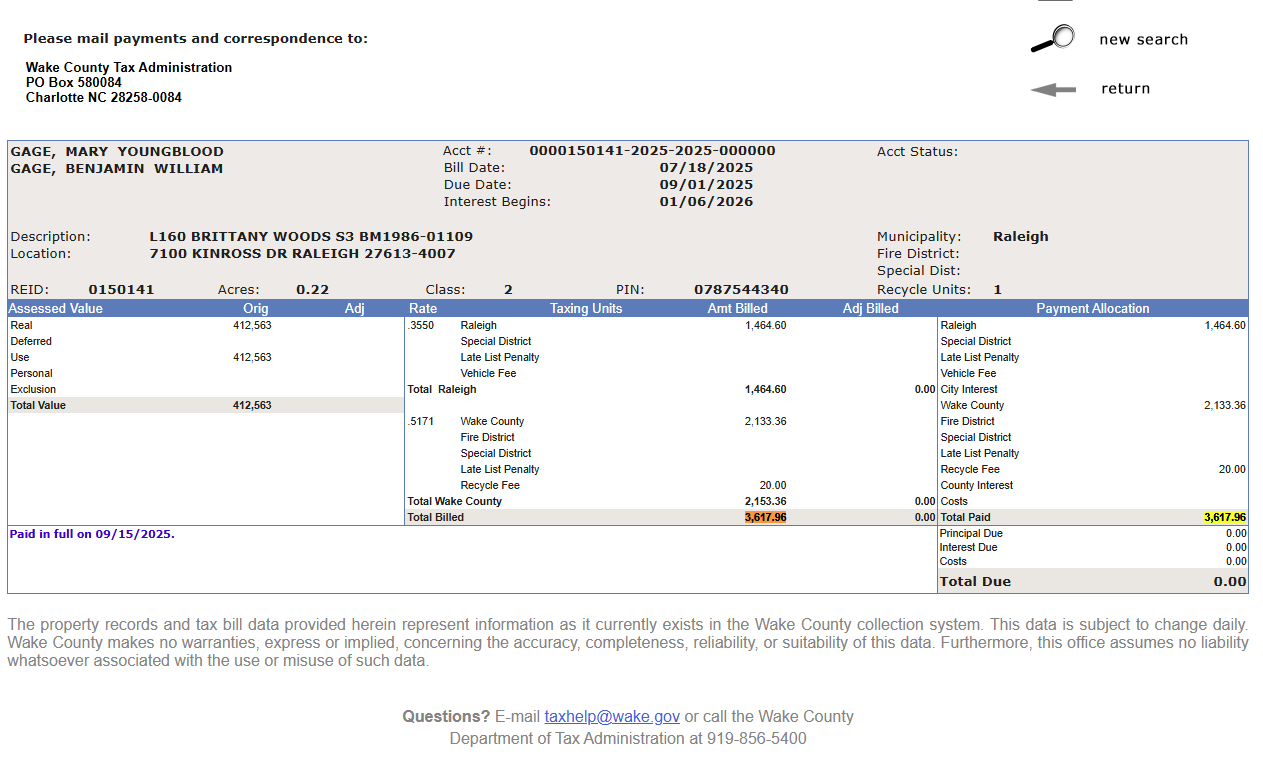
Task: Select the Taxing Units column header
Action: pyautogui.click(x=586, y=309)
